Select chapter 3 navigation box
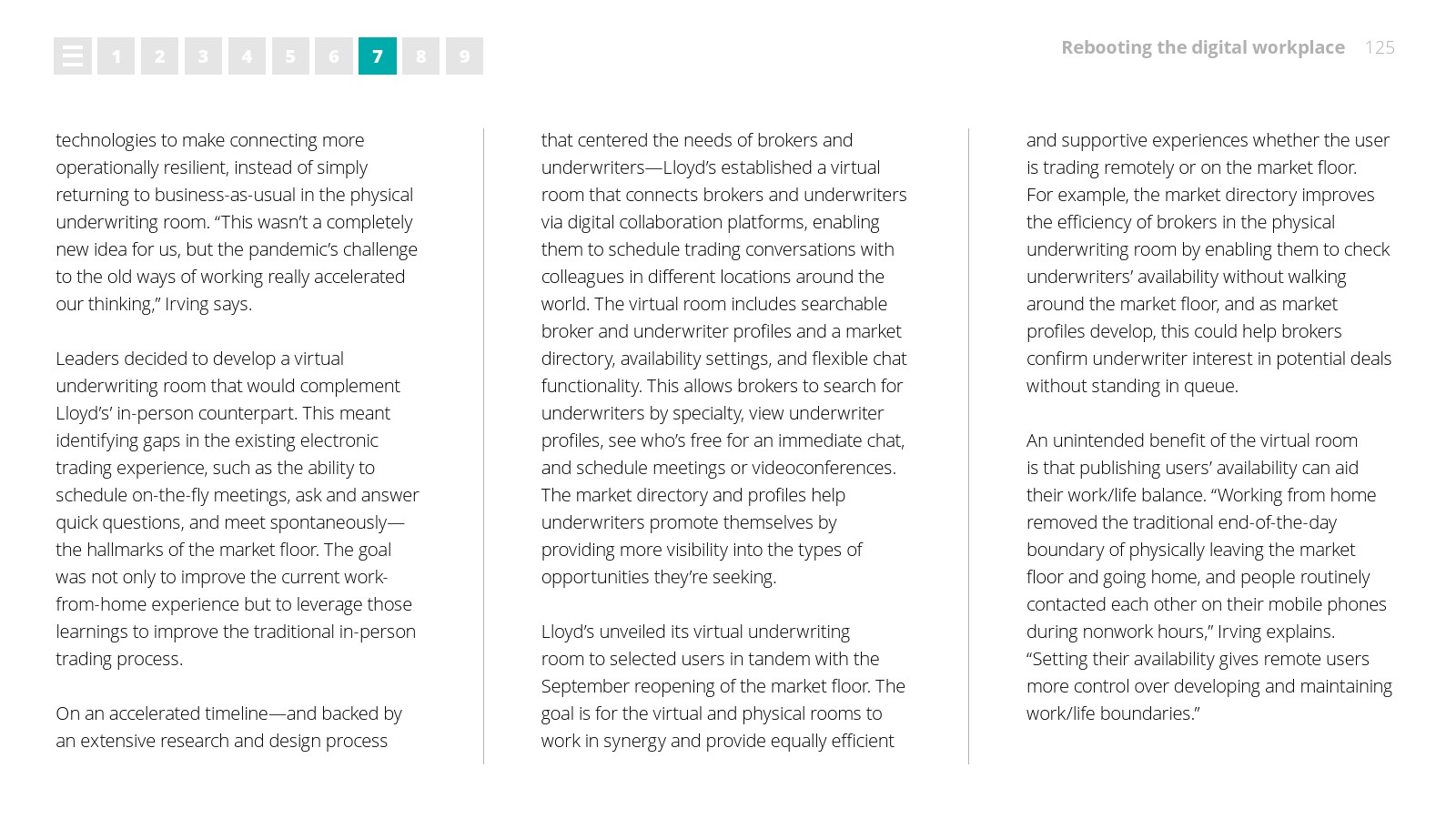1456x819 pixels. 203,56
